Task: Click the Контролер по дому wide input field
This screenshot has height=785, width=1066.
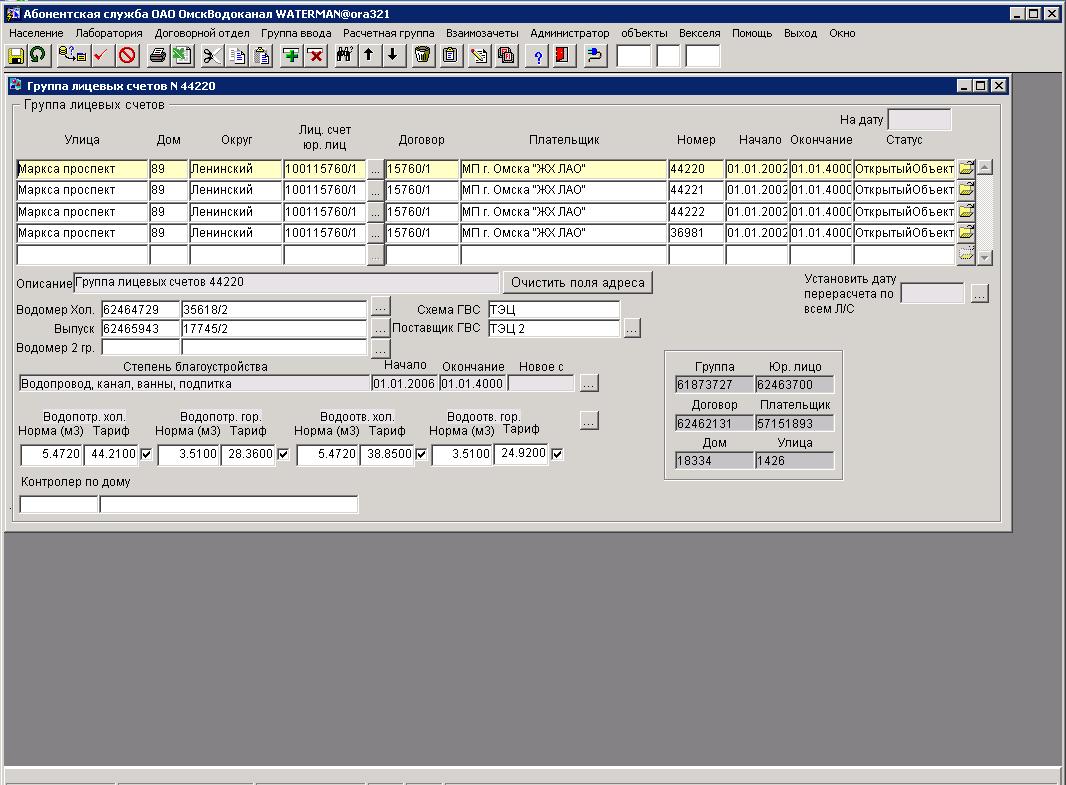Action: (x=228, y=505)
